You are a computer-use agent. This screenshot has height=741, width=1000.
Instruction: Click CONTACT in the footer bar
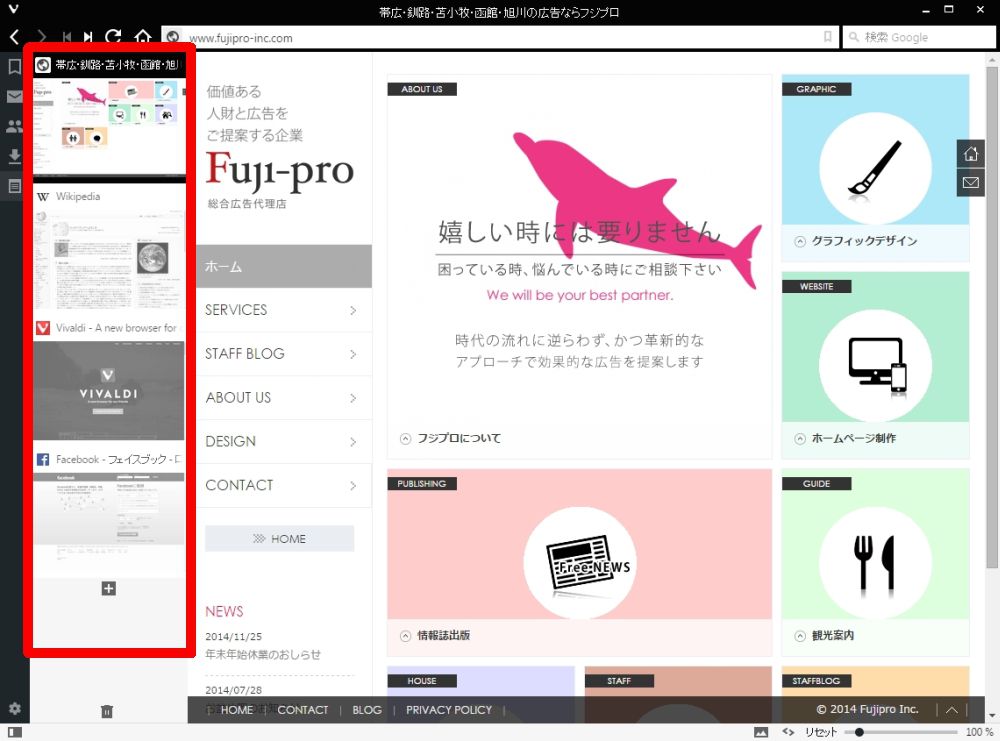(302, 710)
